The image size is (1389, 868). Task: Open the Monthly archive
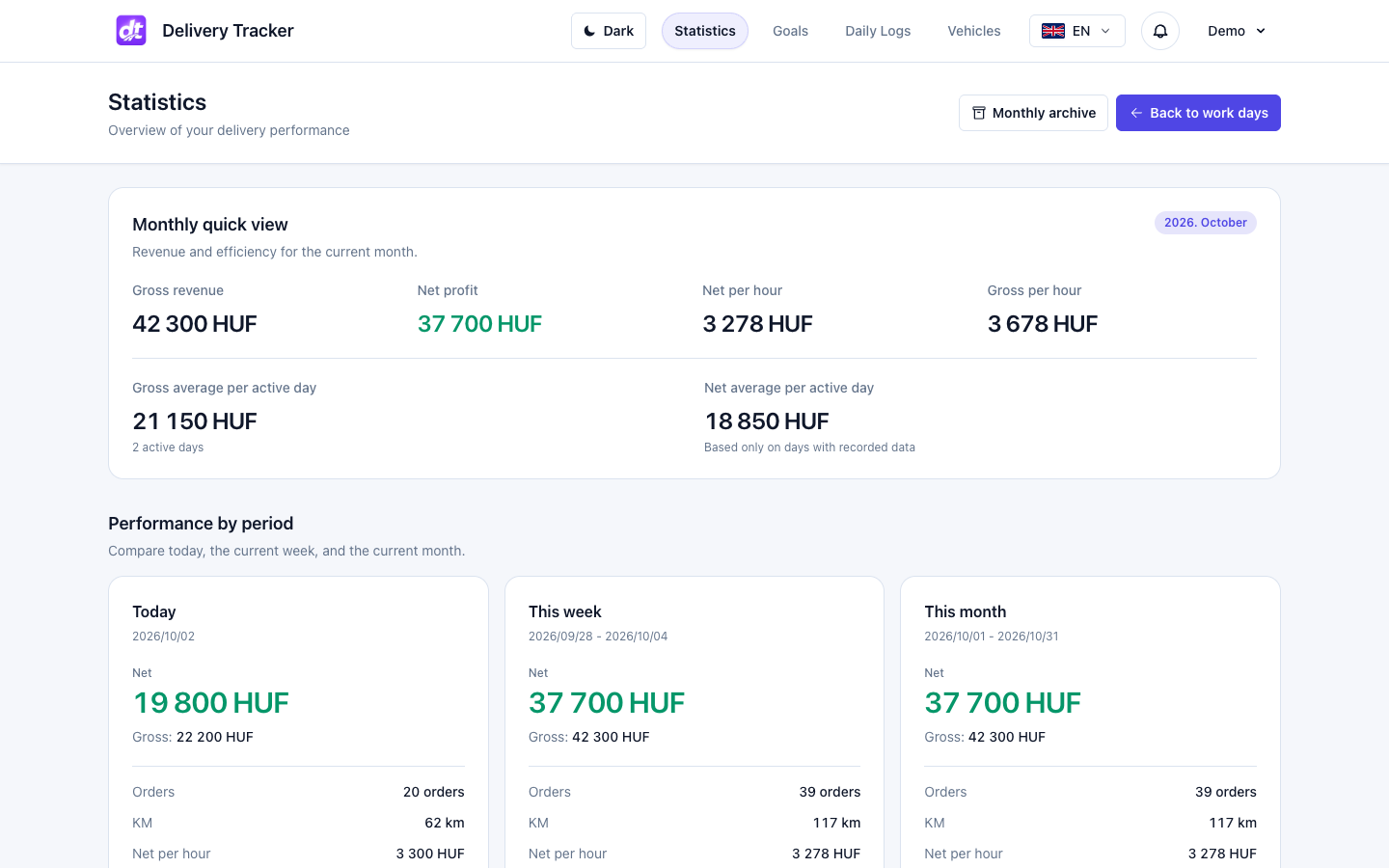pyautogui.click(x=1033, y=113)
